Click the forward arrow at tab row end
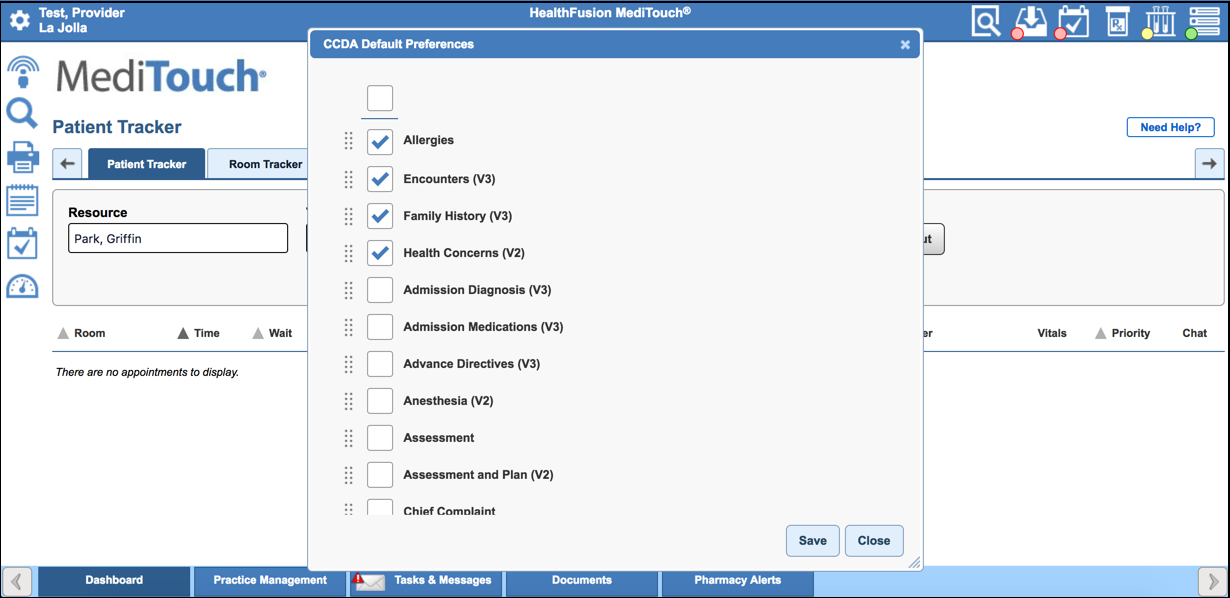1230x598 pixels. point(1210,164)
